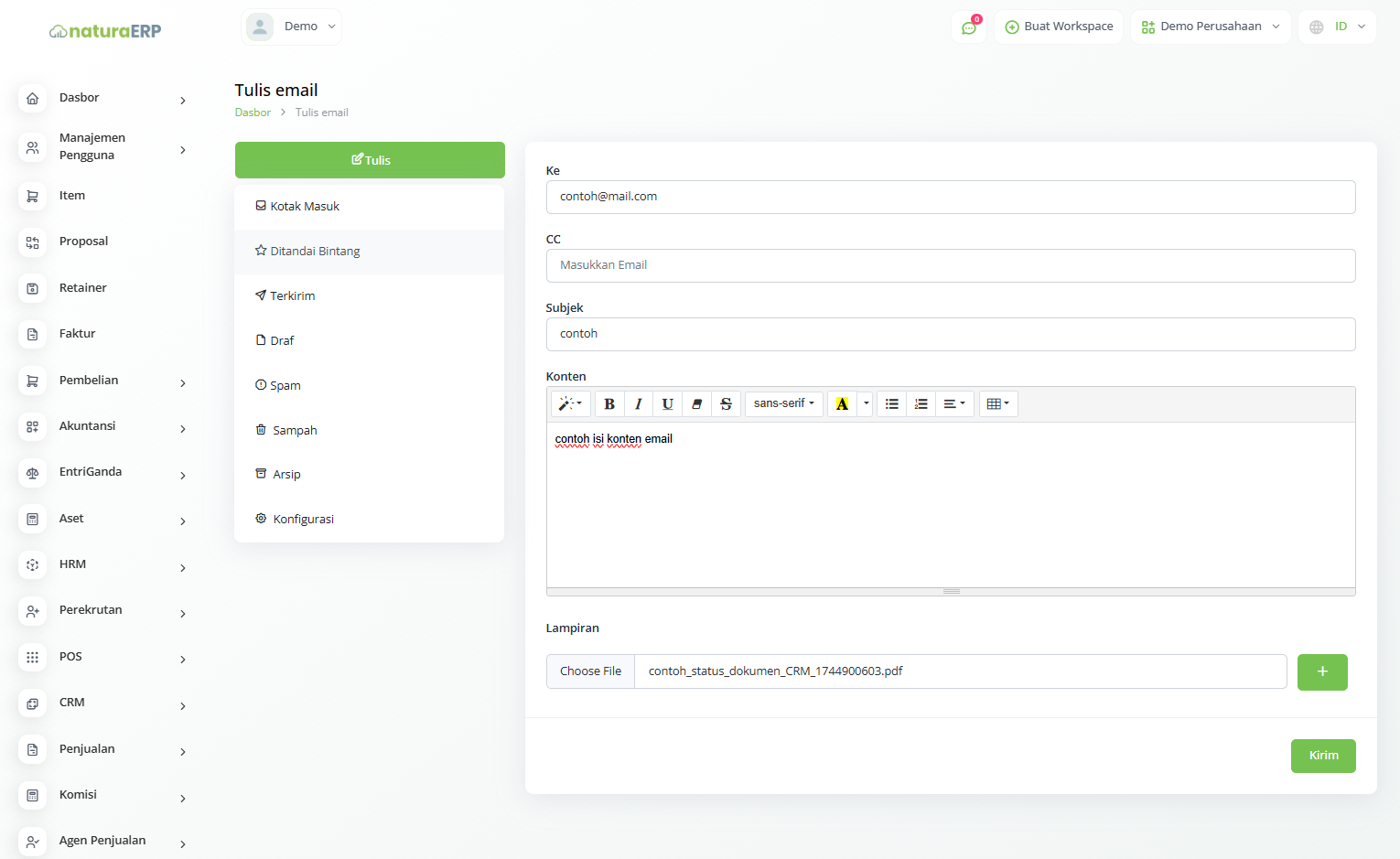
Task: Click the green Tulis compose button
Action: [x=370, y=160]
